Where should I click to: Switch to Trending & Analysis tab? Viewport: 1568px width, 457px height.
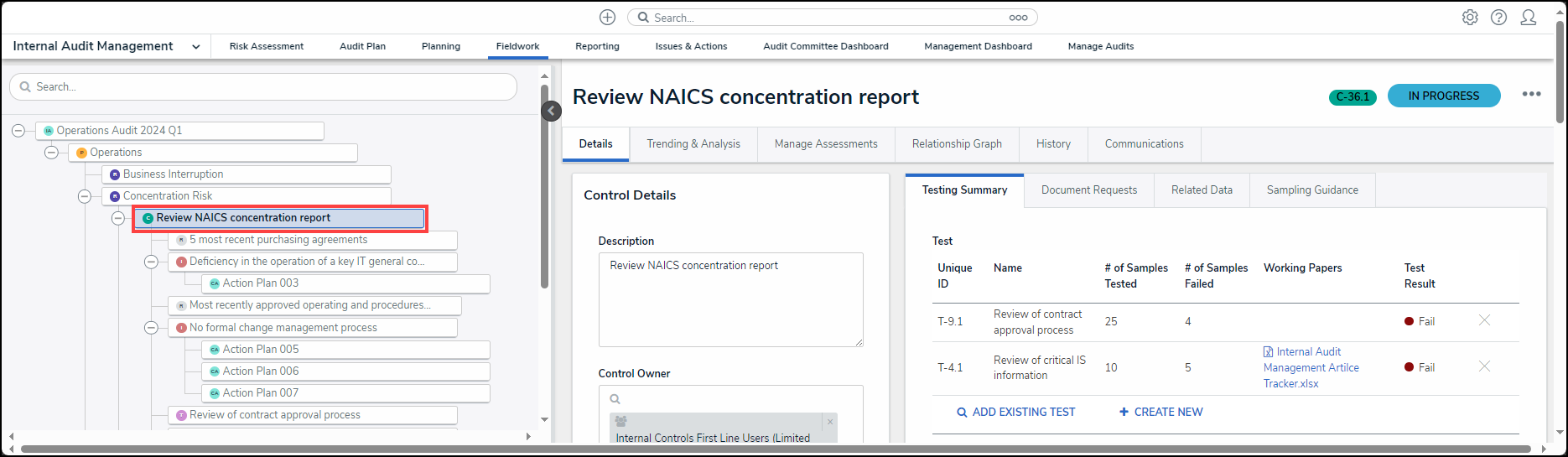click(x=693, y=144)
